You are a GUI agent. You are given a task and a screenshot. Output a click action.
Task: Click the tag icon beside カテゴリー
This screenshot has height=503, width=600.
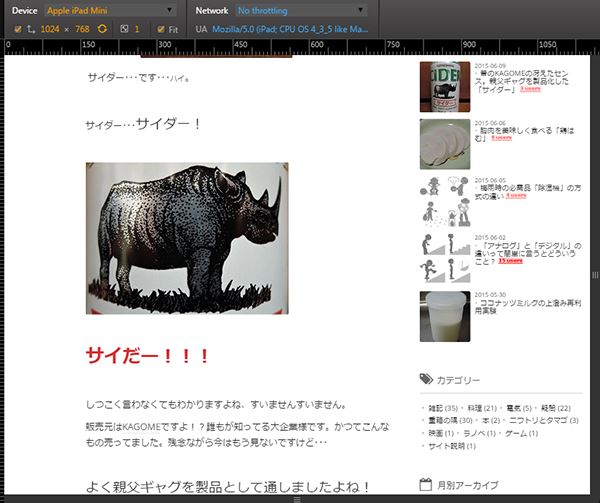click(x=426, y=379)
